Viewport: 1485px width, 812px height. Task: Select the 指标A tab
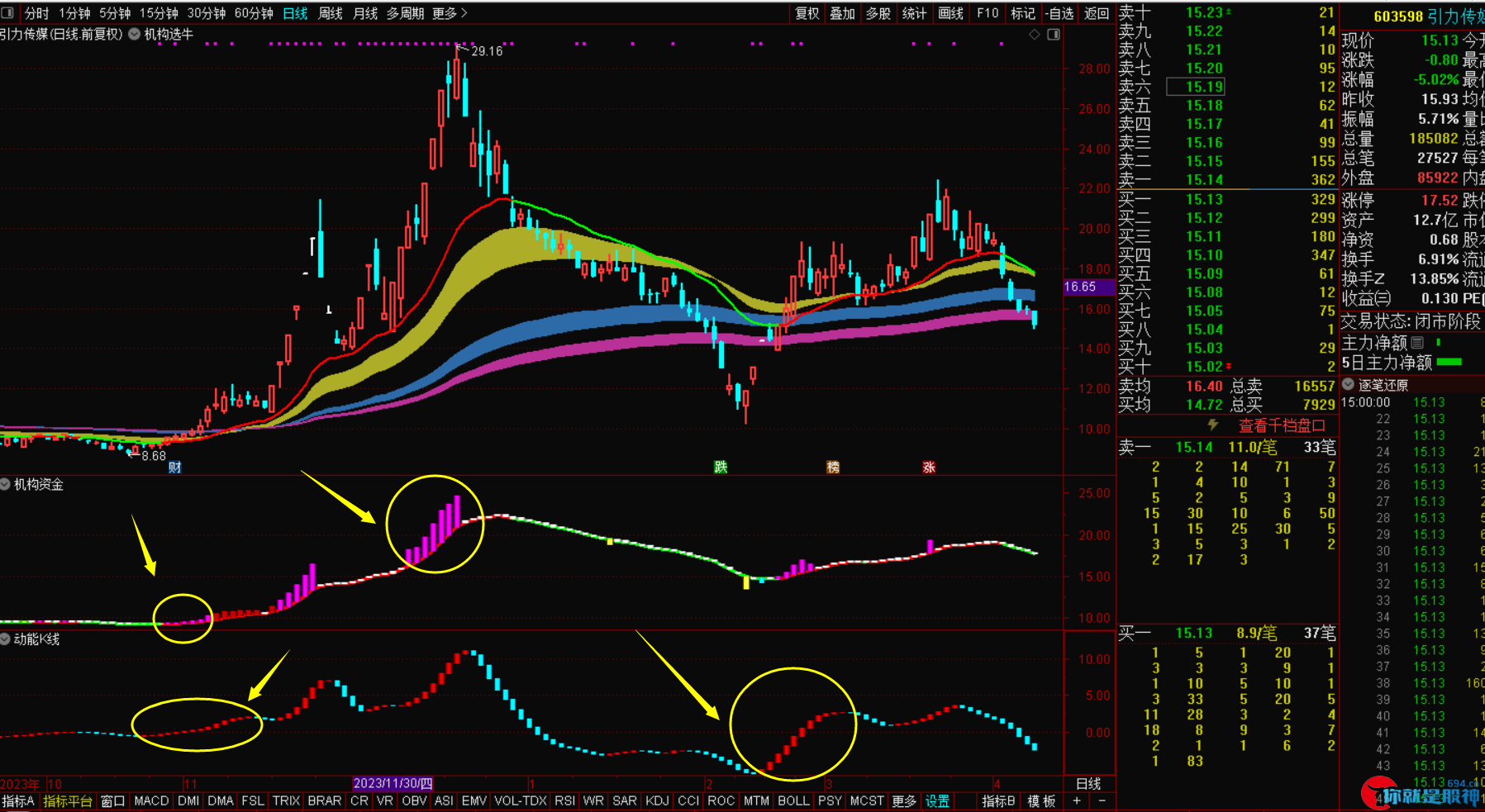click(18, 800)
